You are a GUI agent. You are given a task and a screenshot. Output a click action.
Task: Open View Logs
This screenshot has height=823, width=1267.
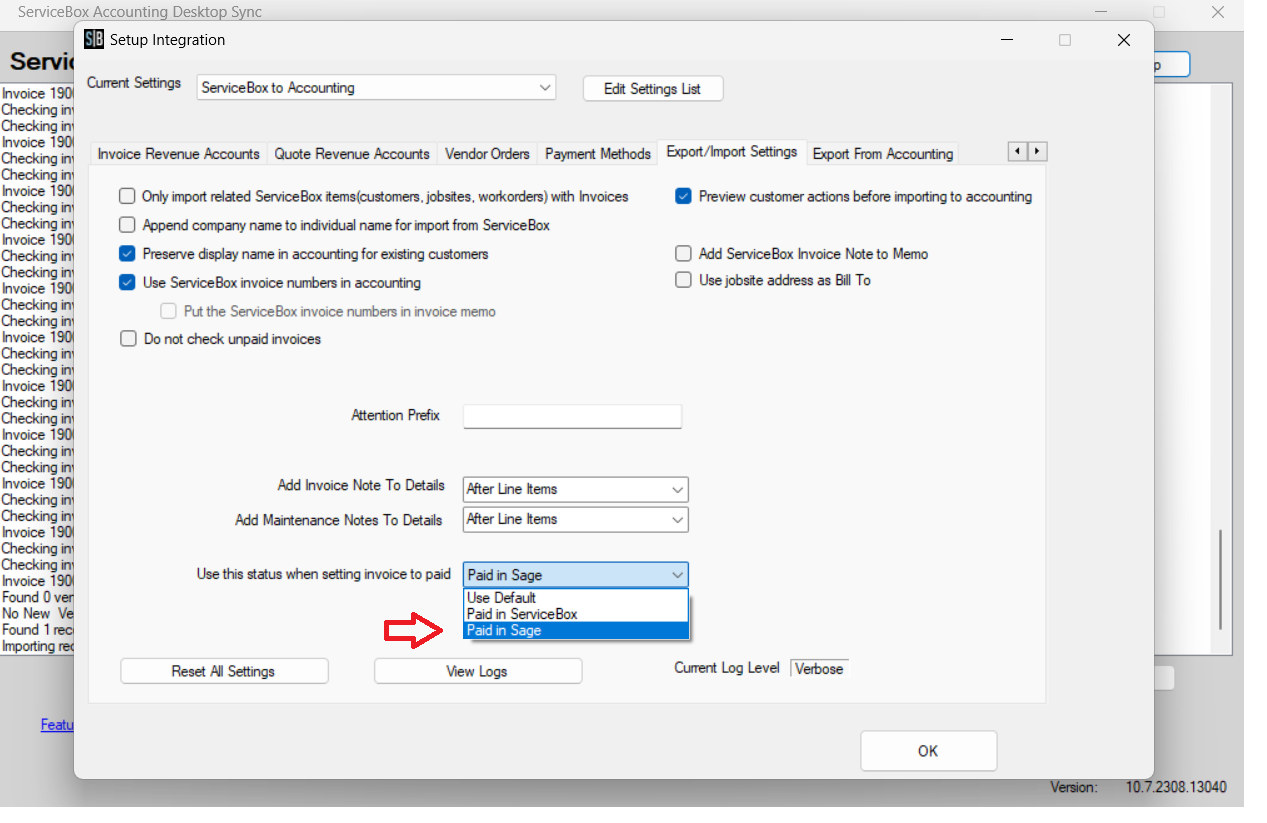477,671
